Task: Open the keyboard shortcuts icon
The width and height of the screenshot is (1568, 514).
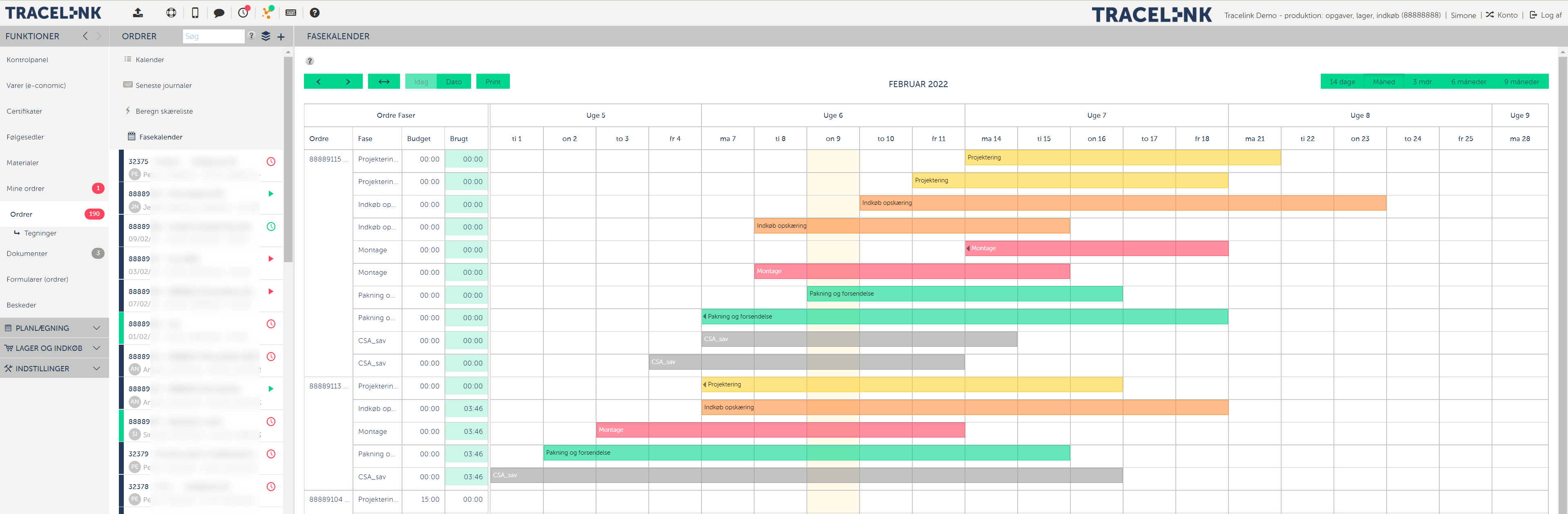Action: coord(291,13)
